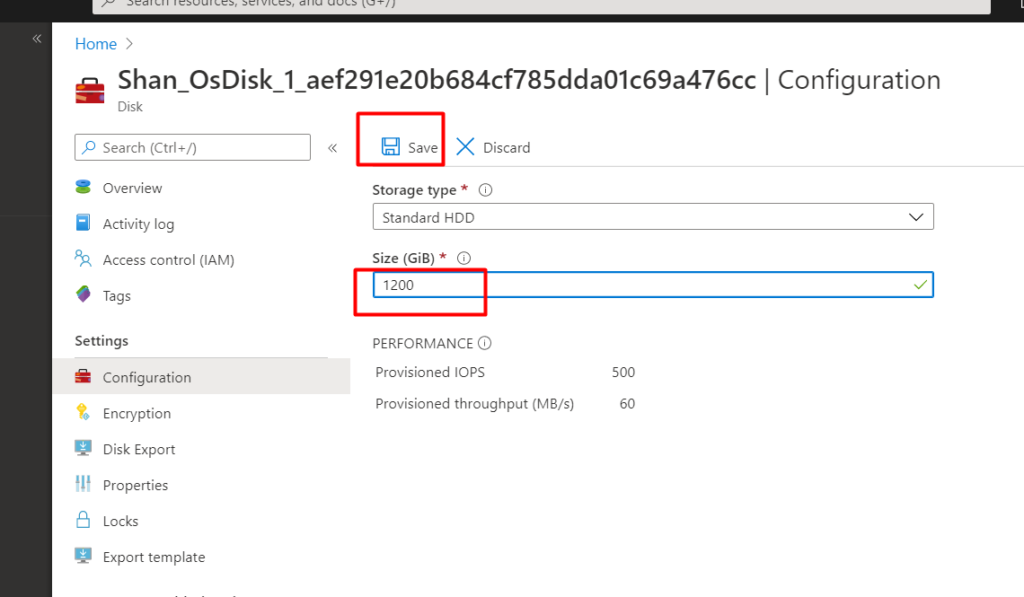The width and height of the screenshot is (1024, 597).
Task: Click the Access control (IAM) icon
Action: coord(85,259)
